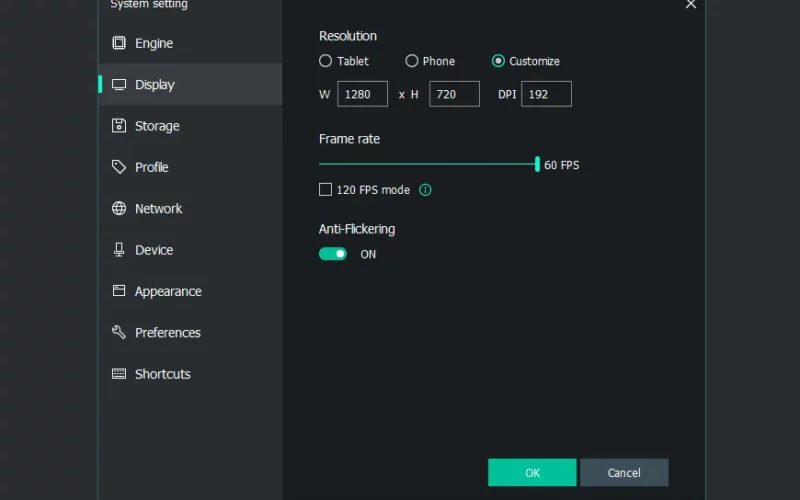Image resolution: width=800 pixels, height=500 pixels.
Task: Click the Preferences wrench icon
Action: click(x=119, y=332)
